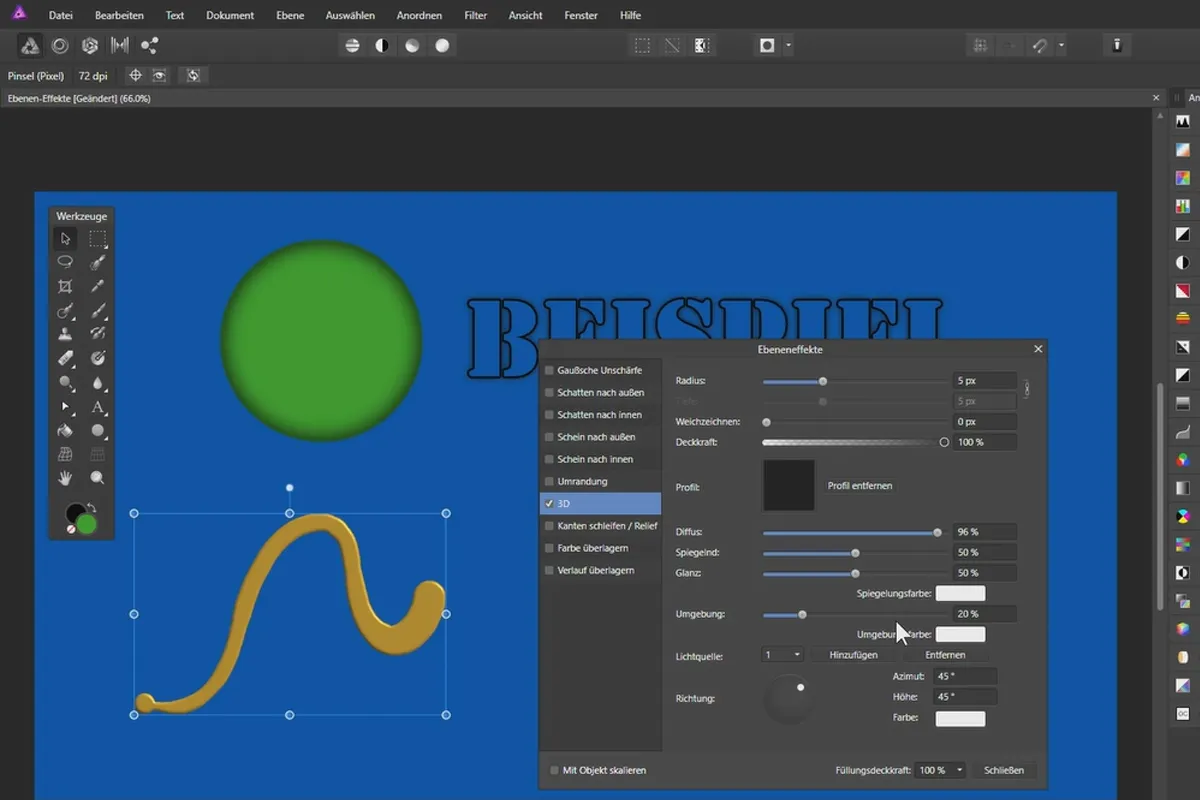Enable Kanten schleifen / Relief checkbox
Viewport: 1200px width, 800px height.
coord(549,525)
